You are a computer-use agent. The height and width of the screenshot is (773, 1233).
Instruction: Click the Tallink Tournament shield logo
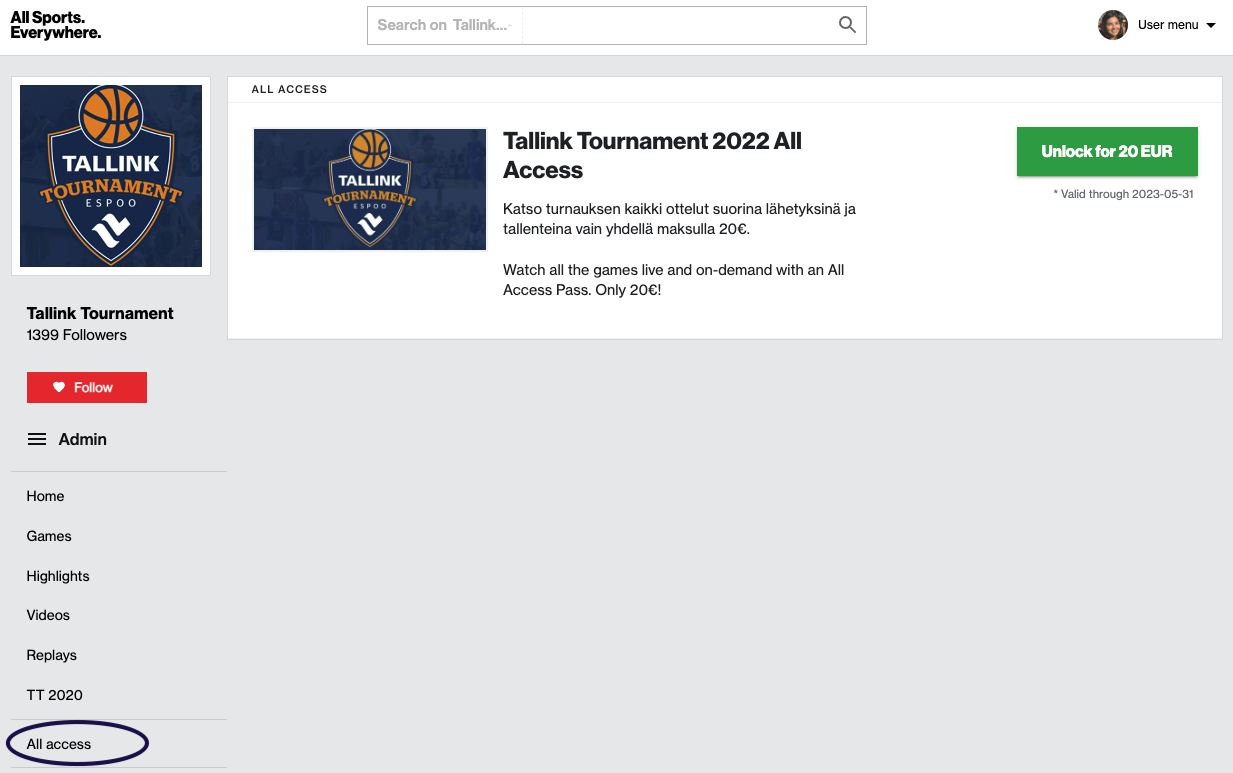[x=111, y=176]
